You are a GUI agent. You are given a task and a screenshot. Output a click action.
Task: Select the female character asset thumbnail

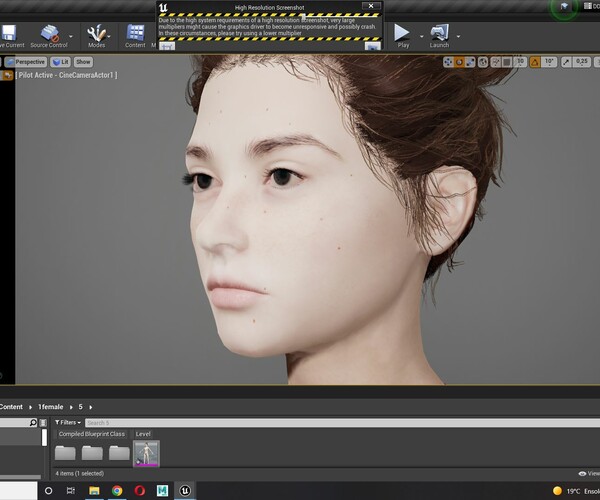pyautogui.click(x=146, y=454)
